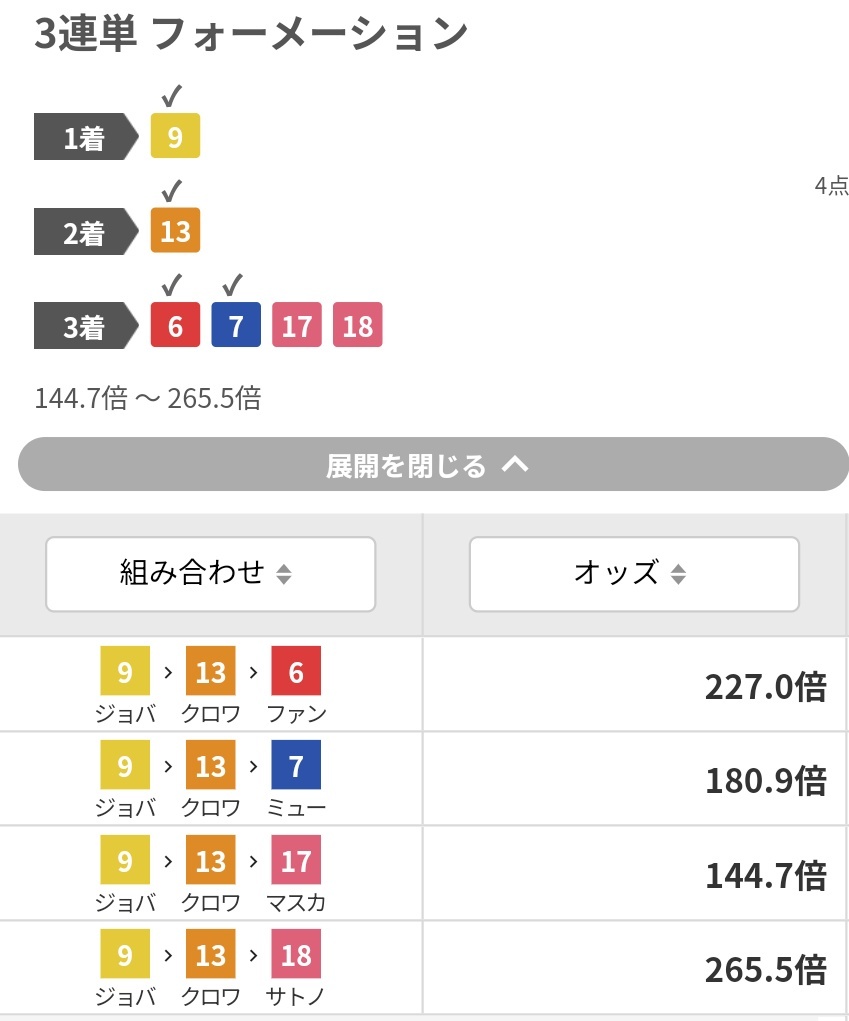Select pink horse 17 in 3着 row

pos(297,325)
